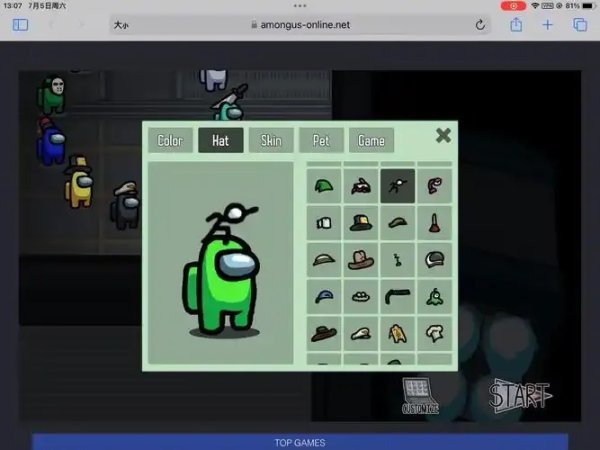The height and width of the screenshot is (450, 600).
Task: Open the Color tab
Action: point(170,140)
